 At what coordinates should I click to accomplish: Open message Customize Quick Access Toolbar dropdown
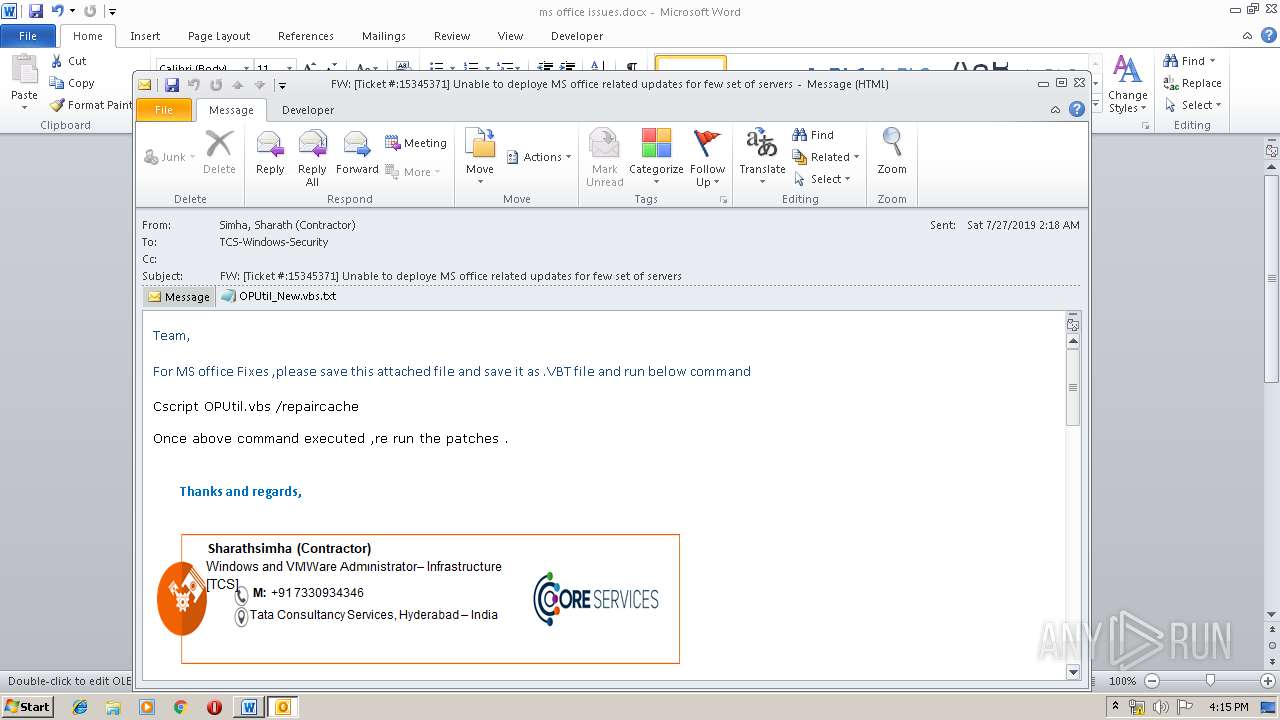pos(283,85)
